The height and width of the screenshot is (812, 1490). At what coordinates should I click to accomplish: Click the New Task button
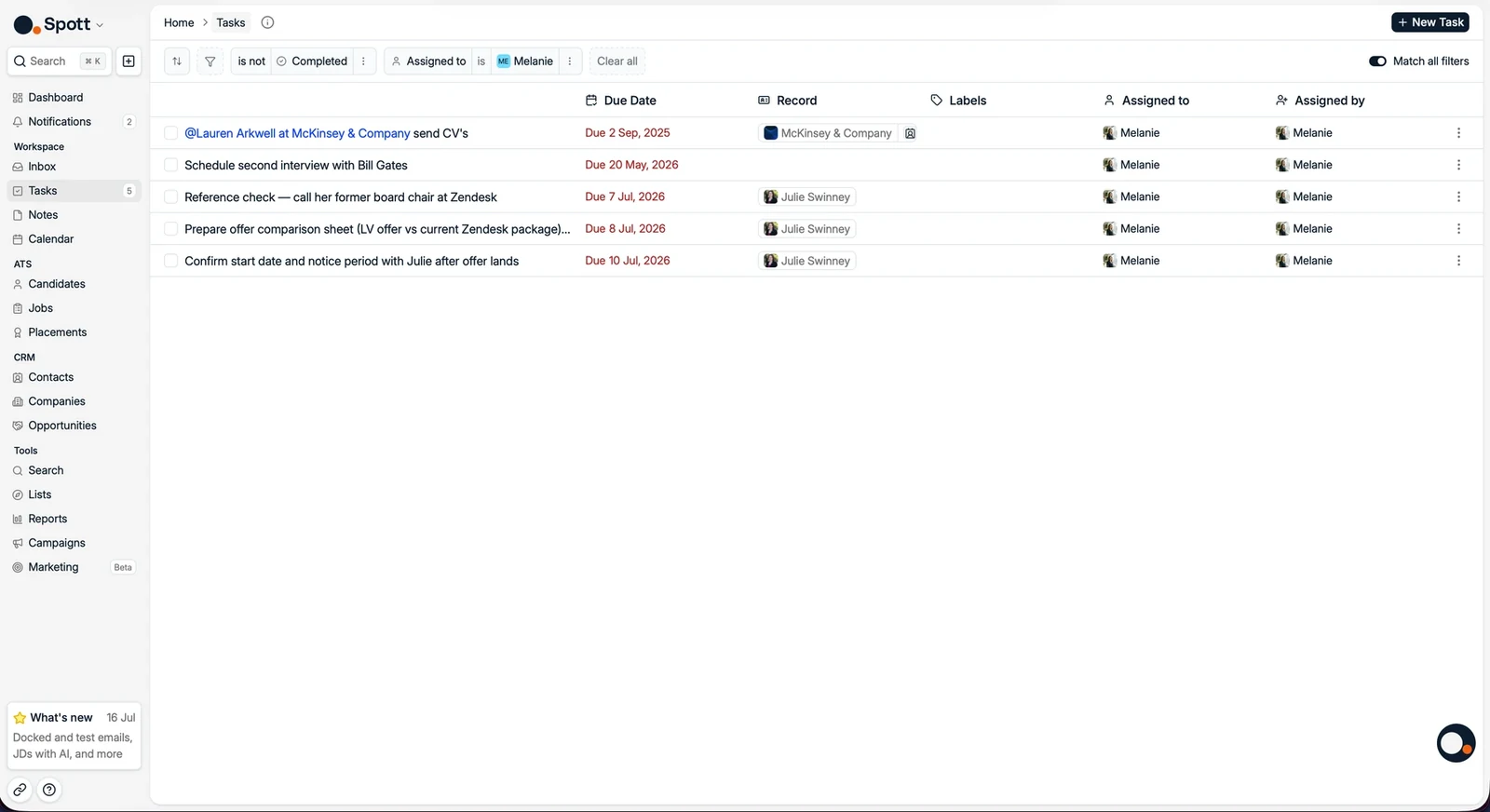click(x=1430, y=22)
